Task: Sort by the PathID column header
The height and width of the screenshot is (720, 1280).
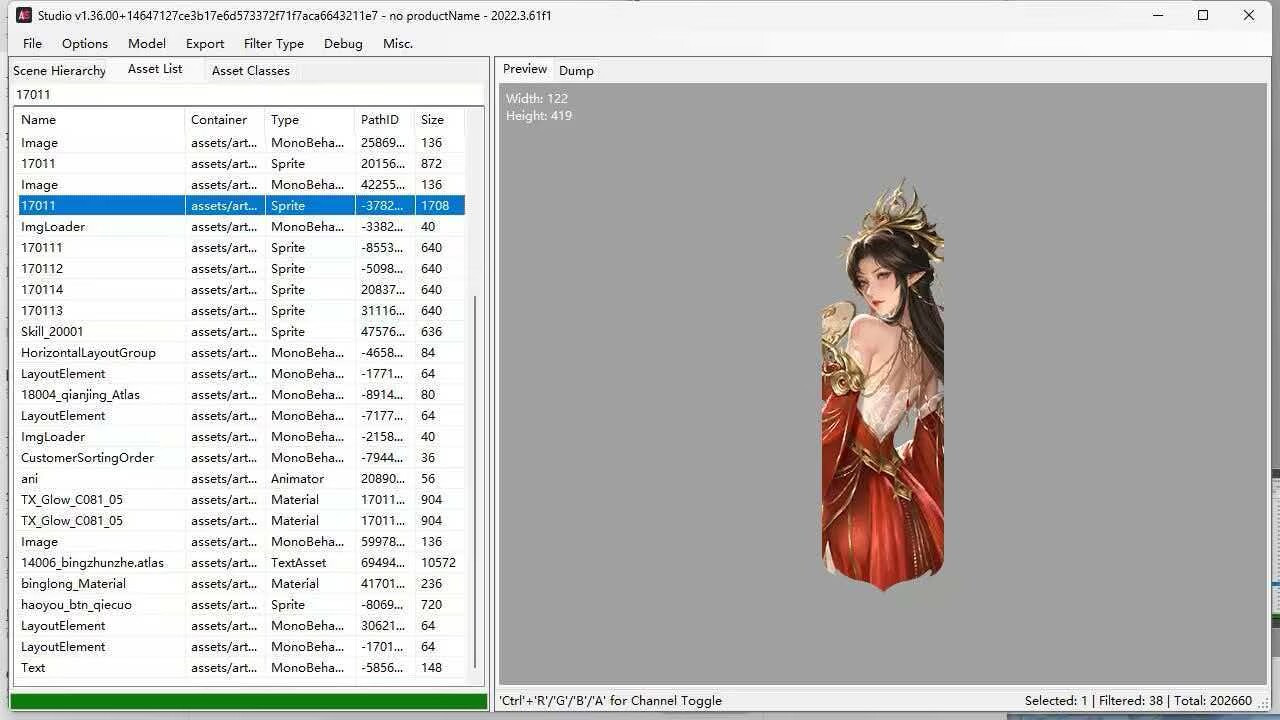Action: coord(385,119)
